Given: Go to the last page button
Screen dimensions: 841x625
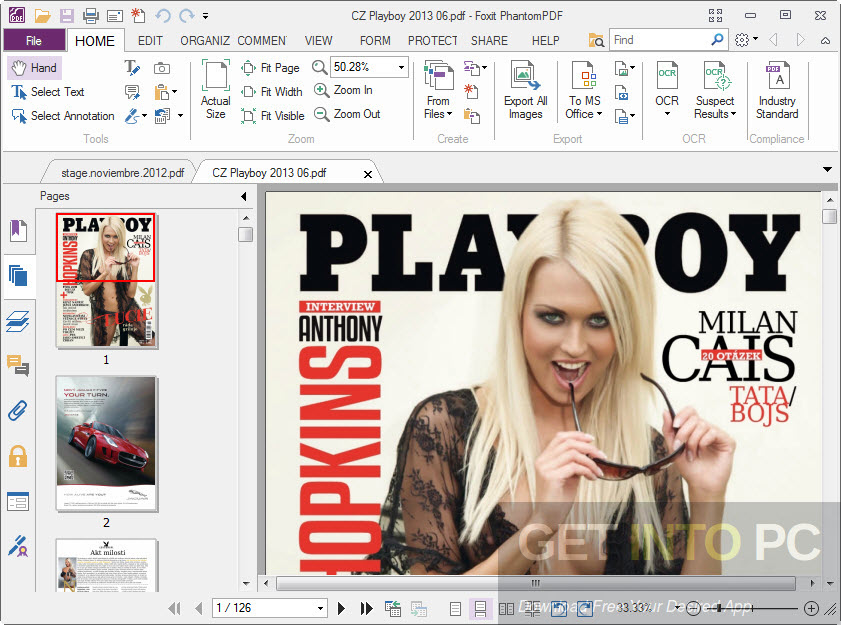Looking at the screenshot, I should coord(366,608).
